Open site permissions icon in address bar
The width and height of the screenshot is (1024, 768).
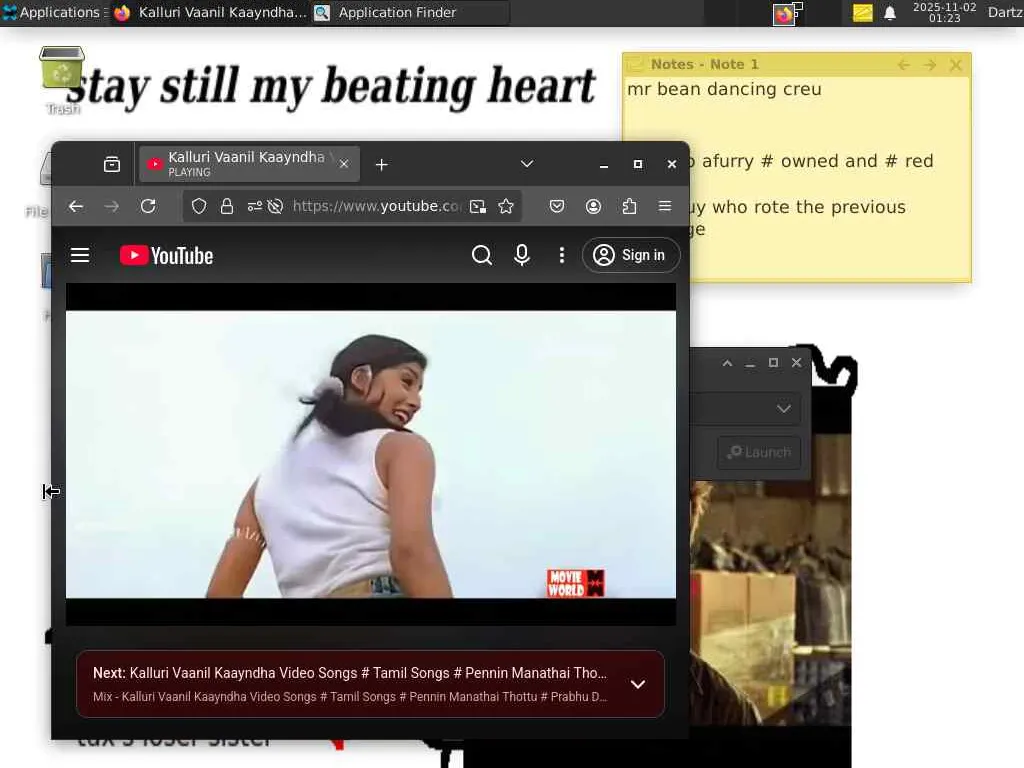tap(255, 206)
